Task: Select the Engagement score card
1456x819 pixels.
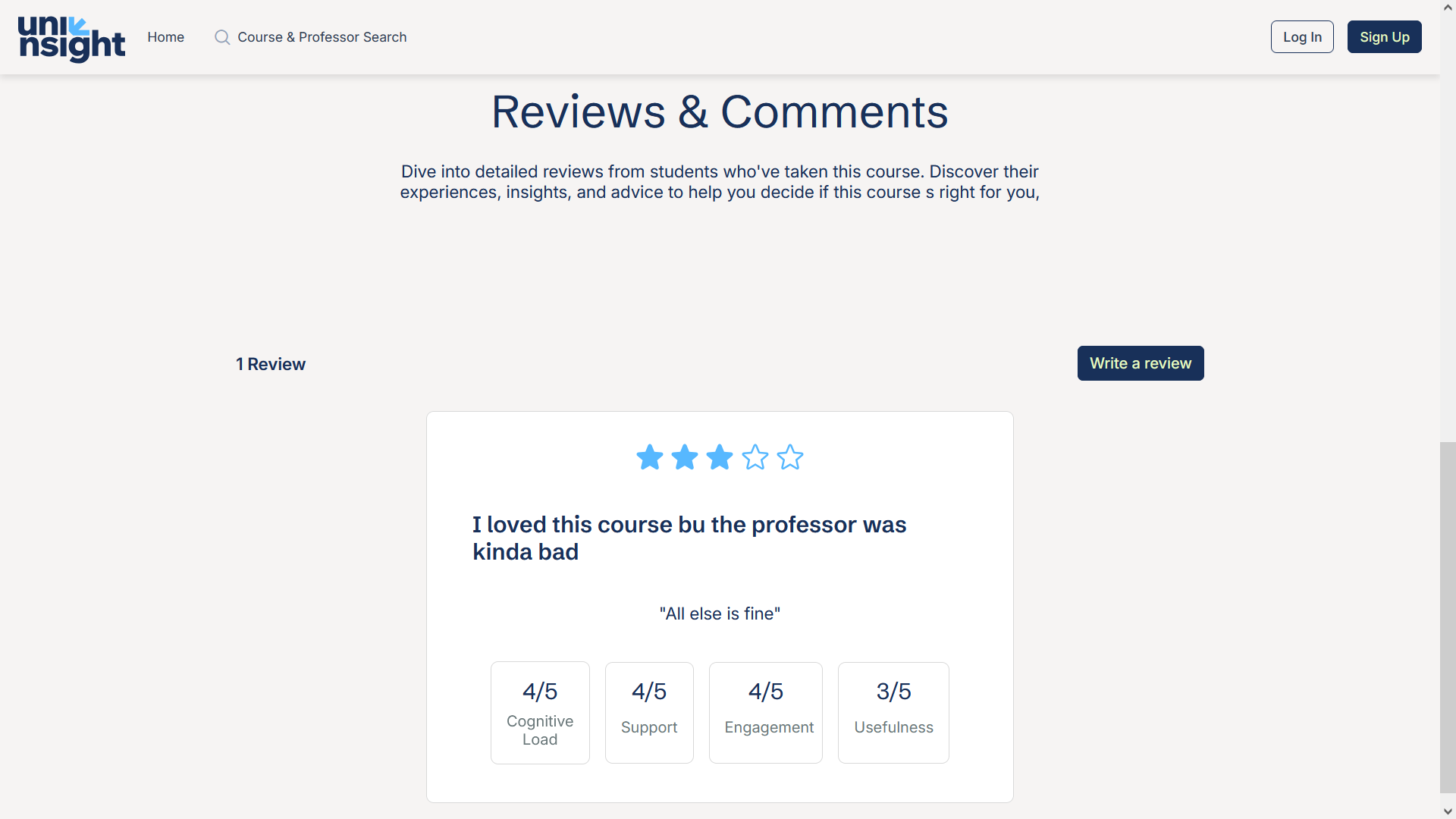Action: [765, 712]
